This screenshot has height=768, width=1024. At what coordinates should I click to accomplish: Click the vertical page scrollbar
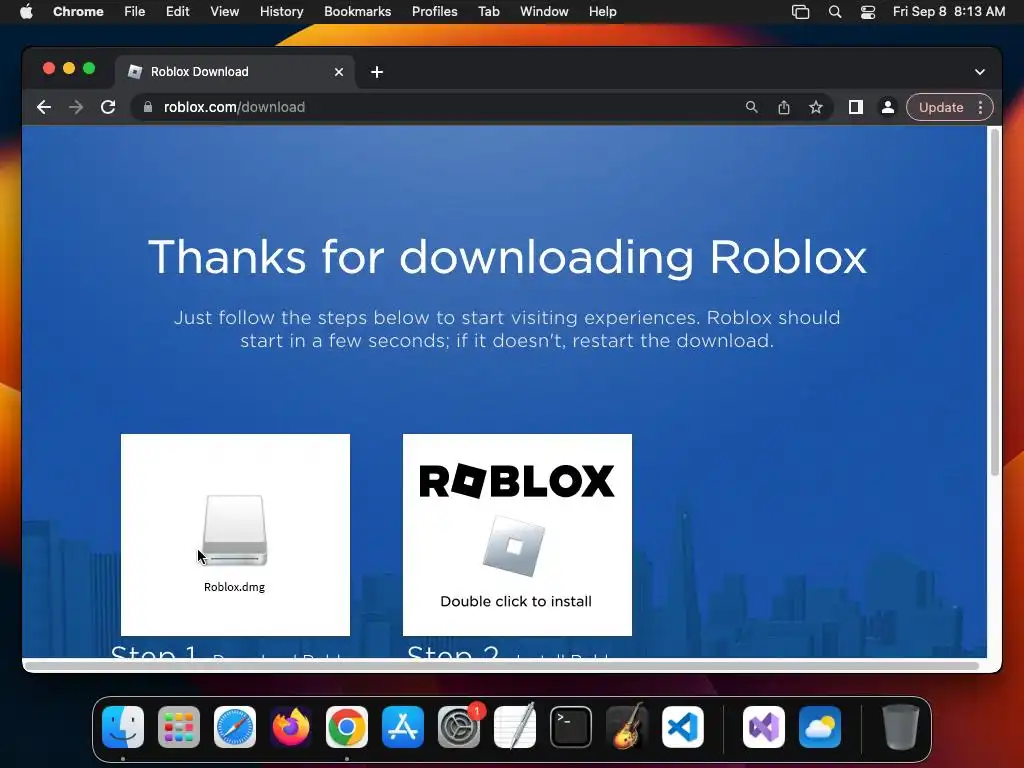click(995, 302)
